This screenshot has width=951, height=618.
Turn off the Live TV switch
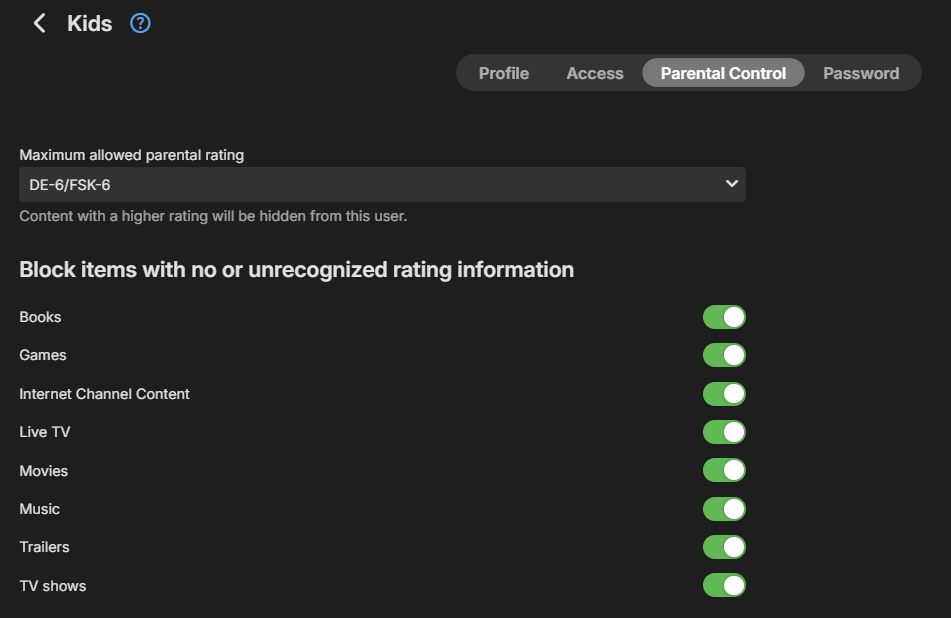tap(724, 432)
